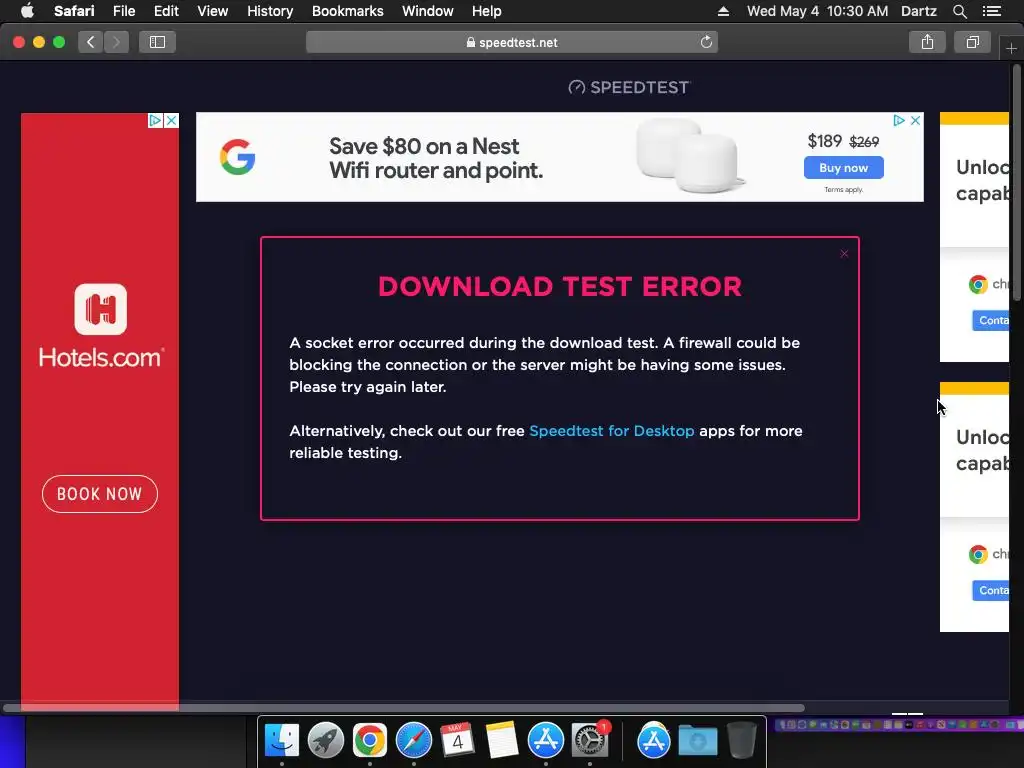The height and width of the screenshot is (768, 1024).
Task: Open Notes from the Dock
Action: tap(502, 741)
